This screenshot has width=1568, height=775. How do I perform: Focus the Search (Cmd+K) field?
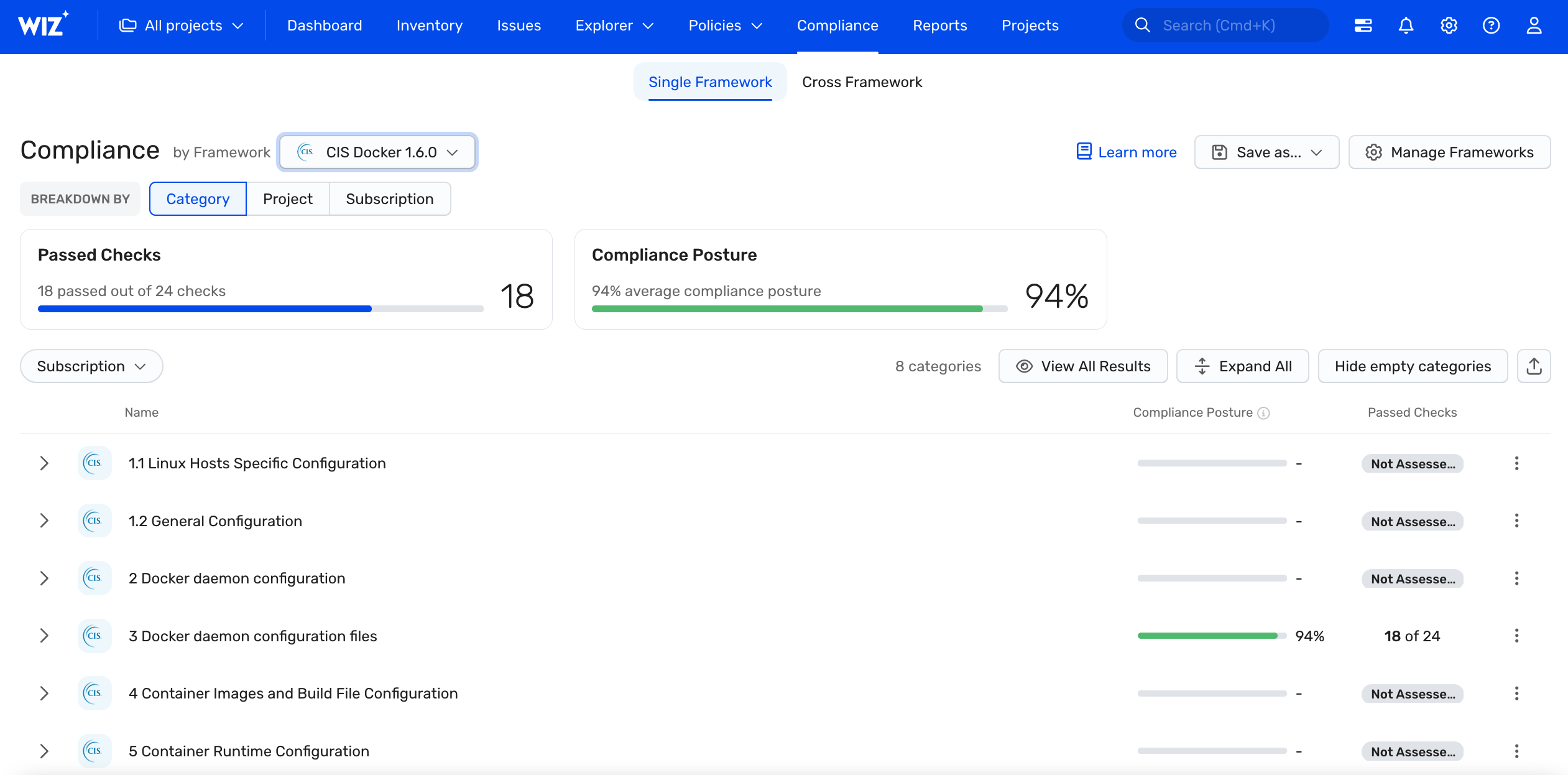point(1225,26)
